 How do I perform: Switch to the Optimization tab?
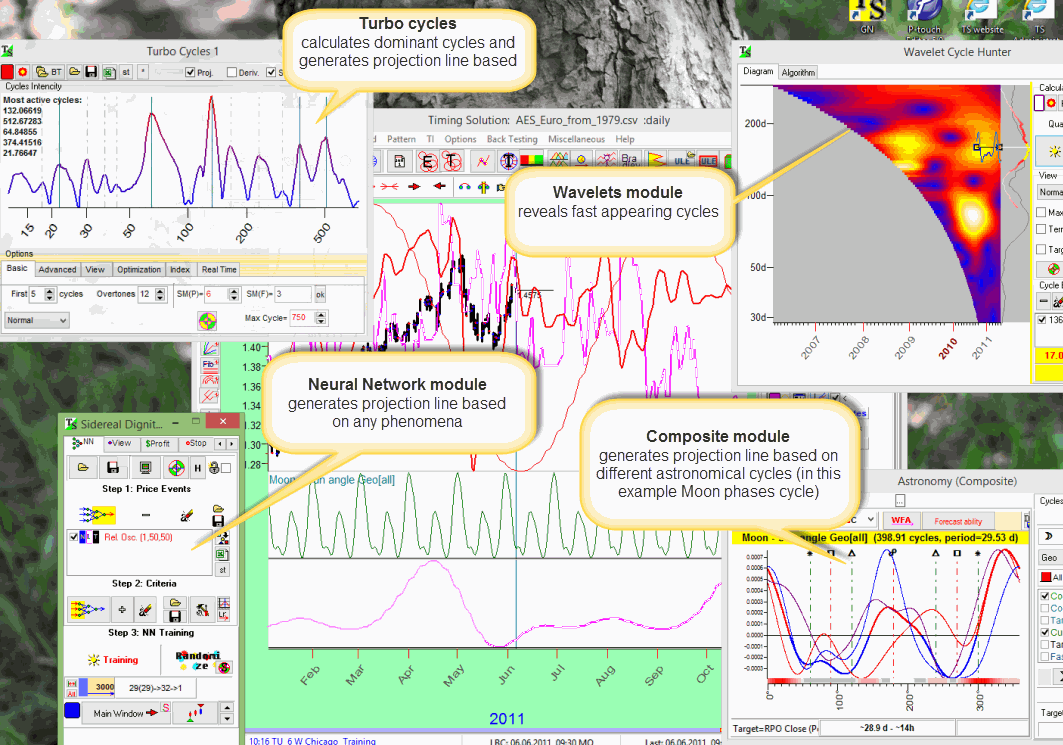138,269
